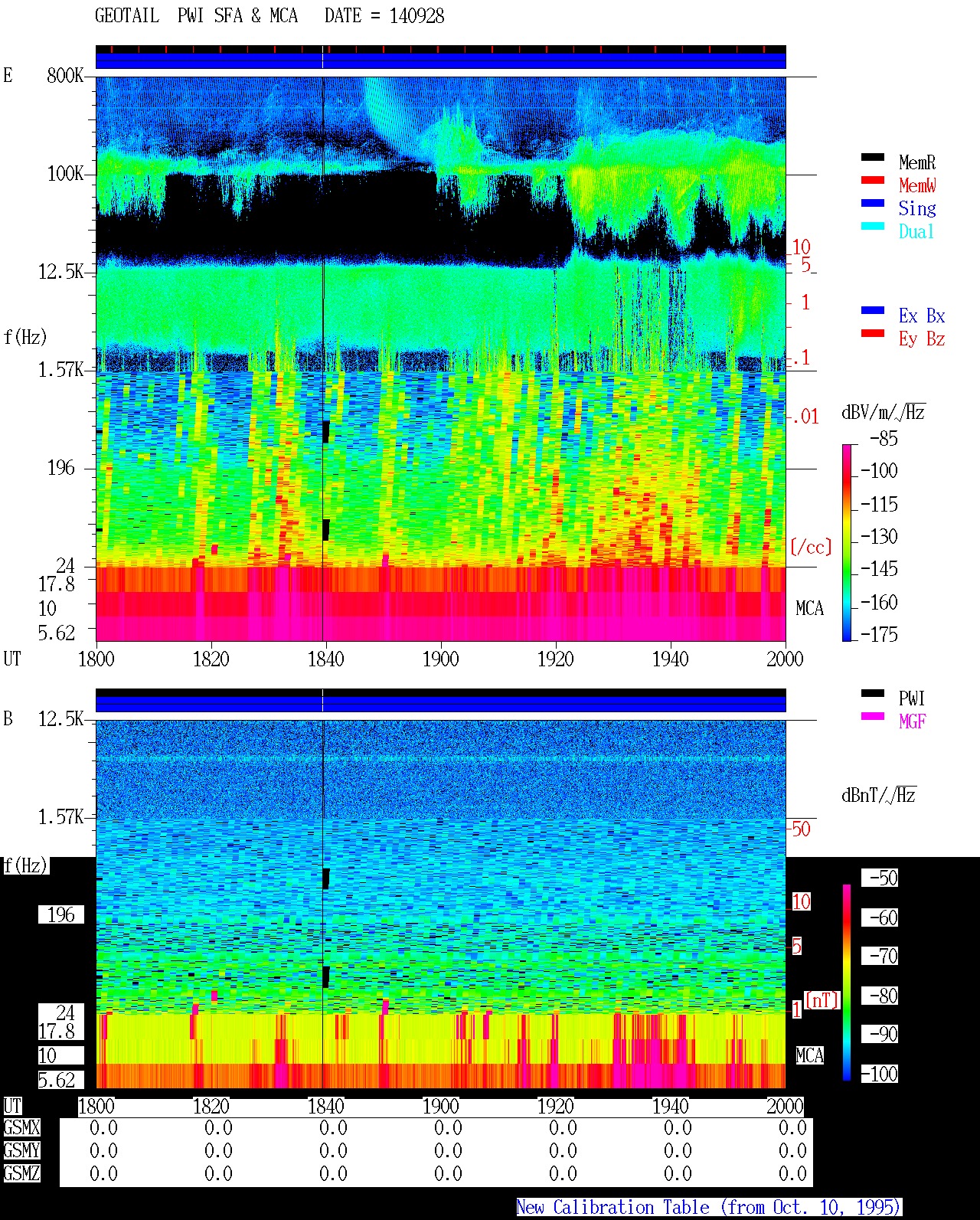Click the -85 value on E color scale
The height and width of the screenshot is (1220, 980).
coord(884,439)
